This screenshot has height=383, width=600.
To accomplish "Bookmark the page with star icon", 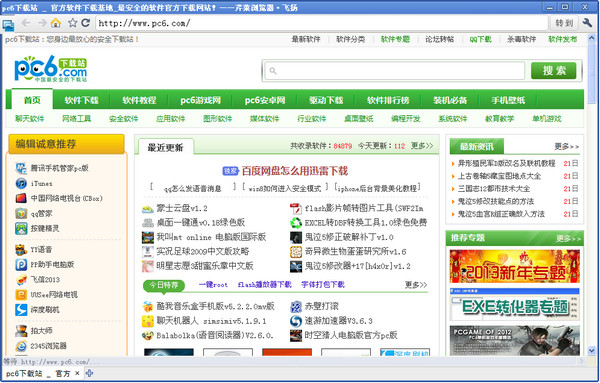I will click(x=72, y=23).
